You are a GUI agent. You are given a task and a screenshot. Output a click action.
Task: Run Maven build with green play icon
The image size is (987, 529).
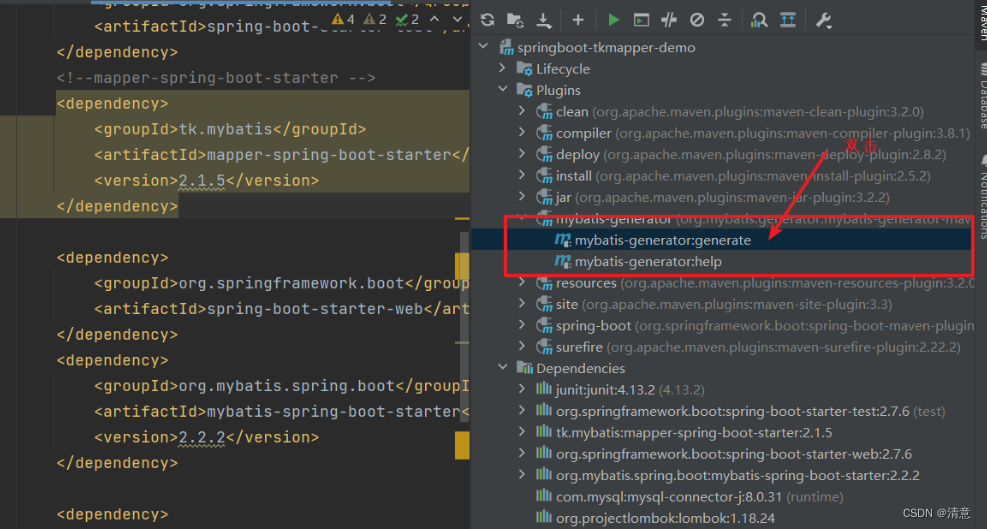click(x=613, y=20)
